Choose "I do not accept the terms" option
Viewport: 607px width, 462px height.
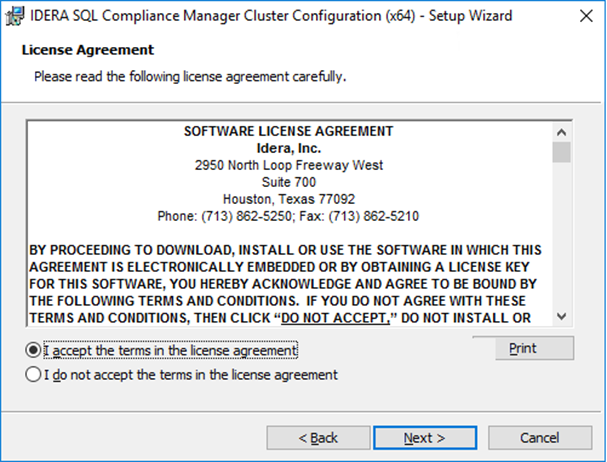35,375
